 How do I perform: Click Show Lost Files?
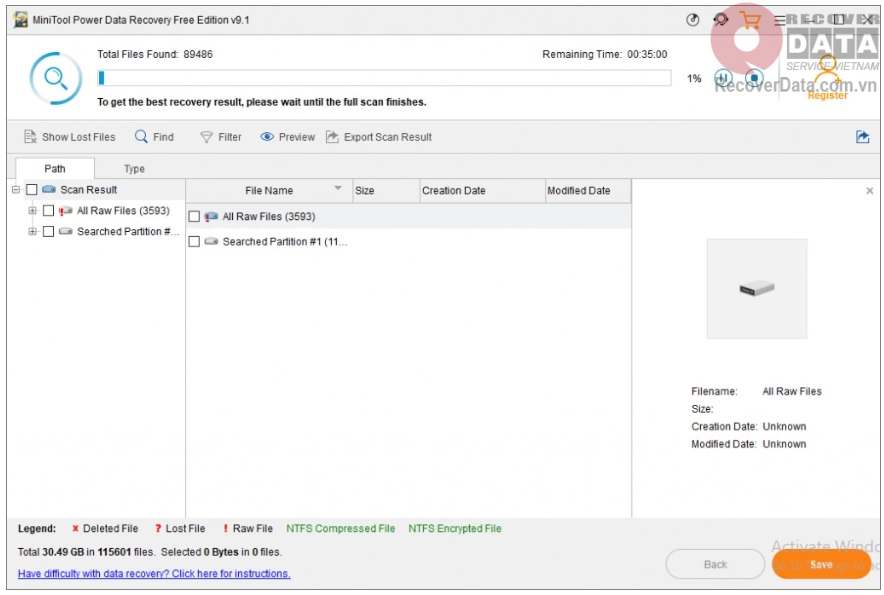[x=69, y=137]
